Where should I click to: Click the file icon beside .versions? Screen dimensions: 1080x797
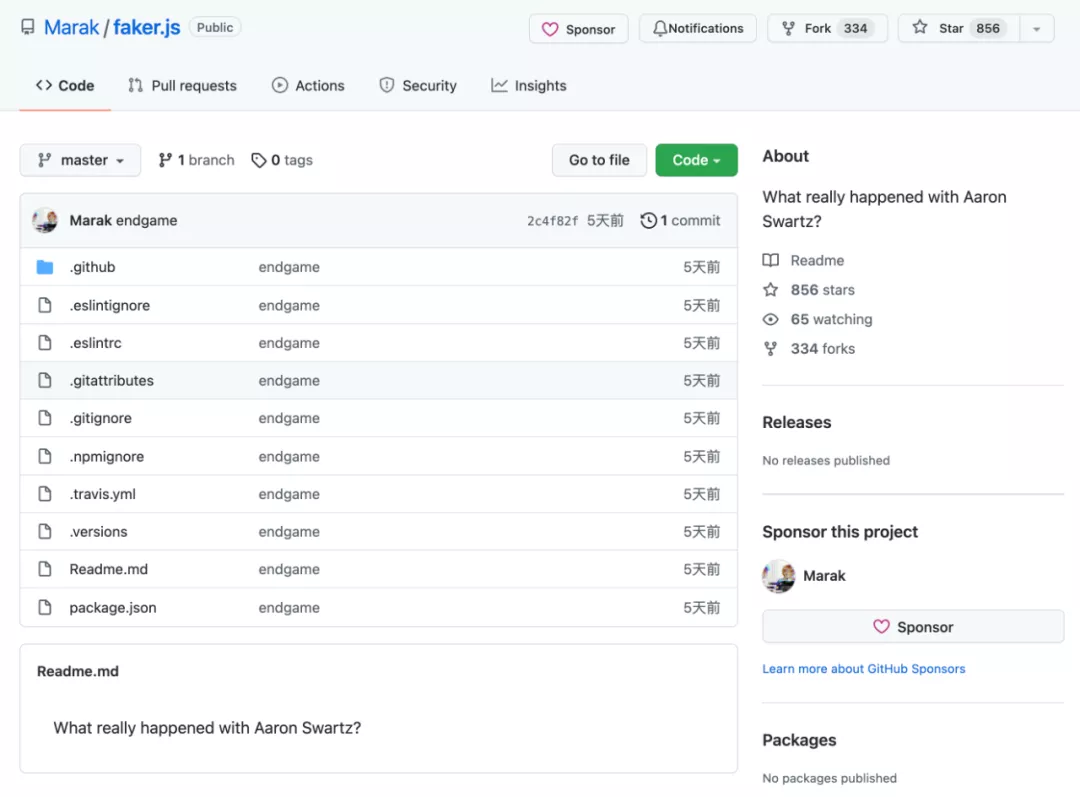45,532
